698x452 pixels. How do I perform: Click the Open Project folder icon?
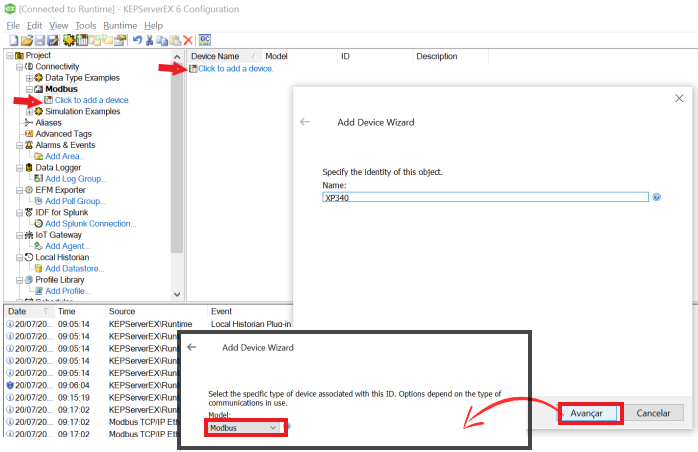pos(26,40)
